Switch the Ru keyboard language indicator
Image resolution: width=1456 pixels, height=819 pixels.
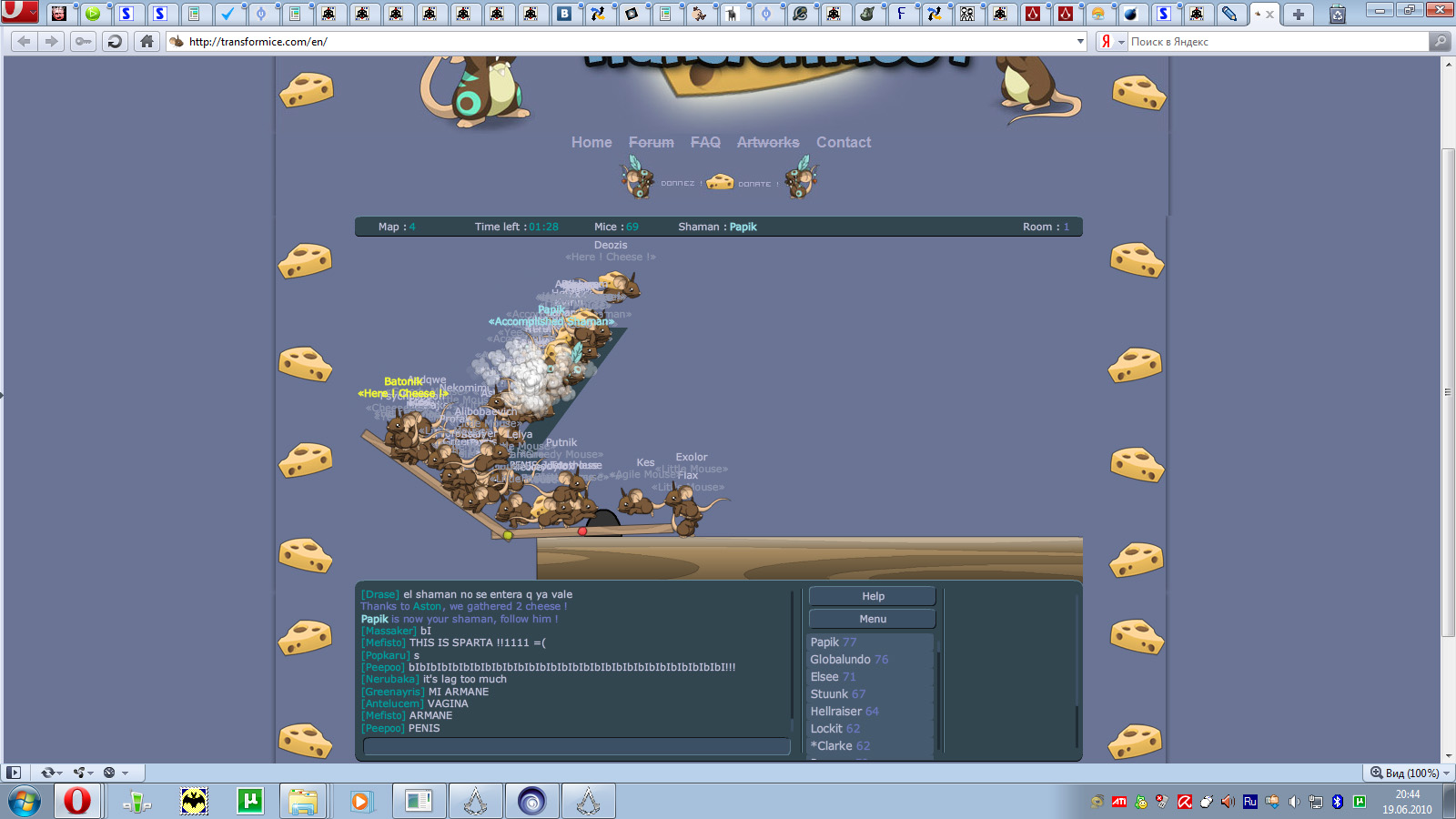[x=1249, y=802]
